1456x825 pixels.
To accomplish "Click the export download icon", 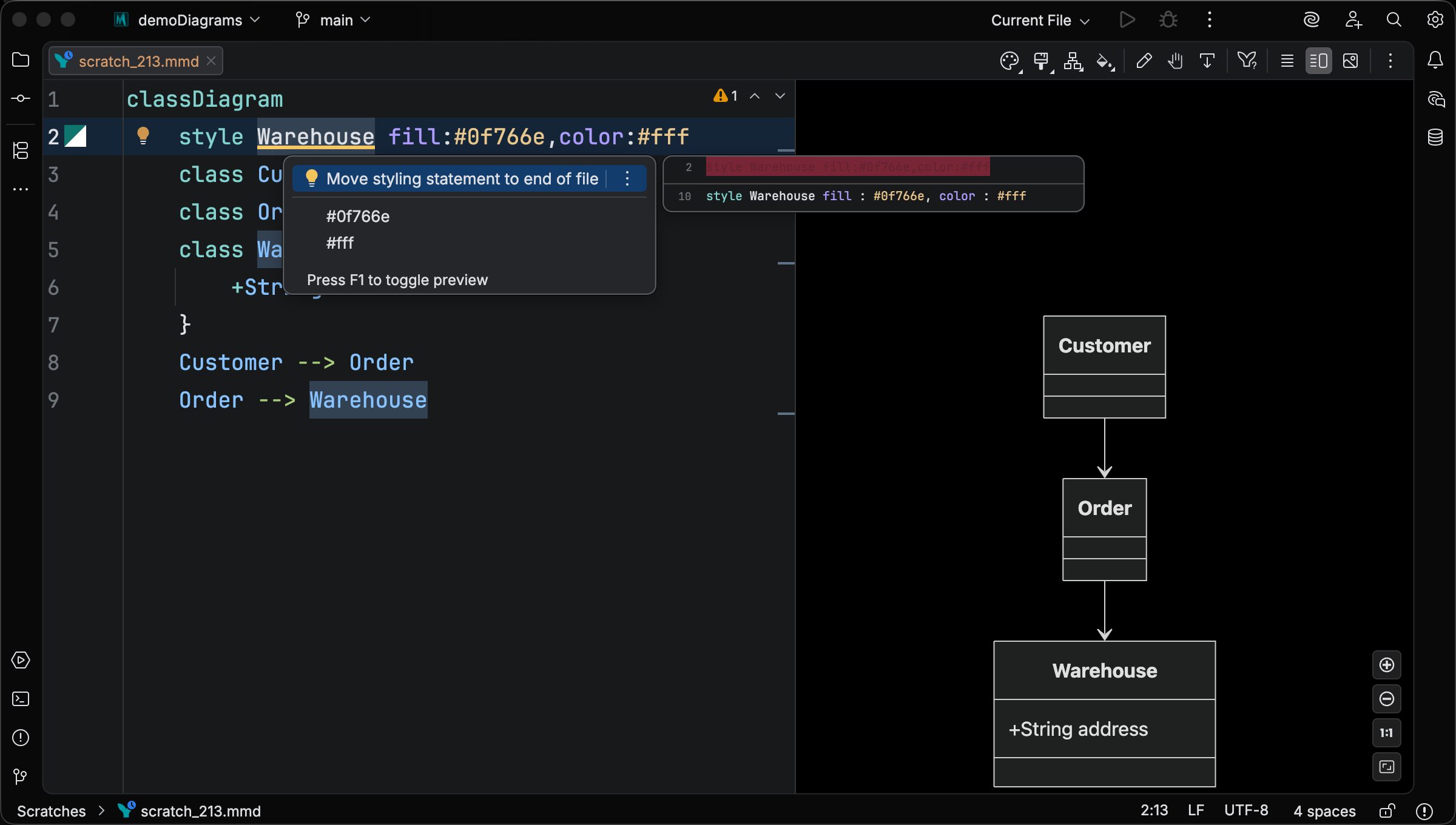I will tap(1207, 61).
